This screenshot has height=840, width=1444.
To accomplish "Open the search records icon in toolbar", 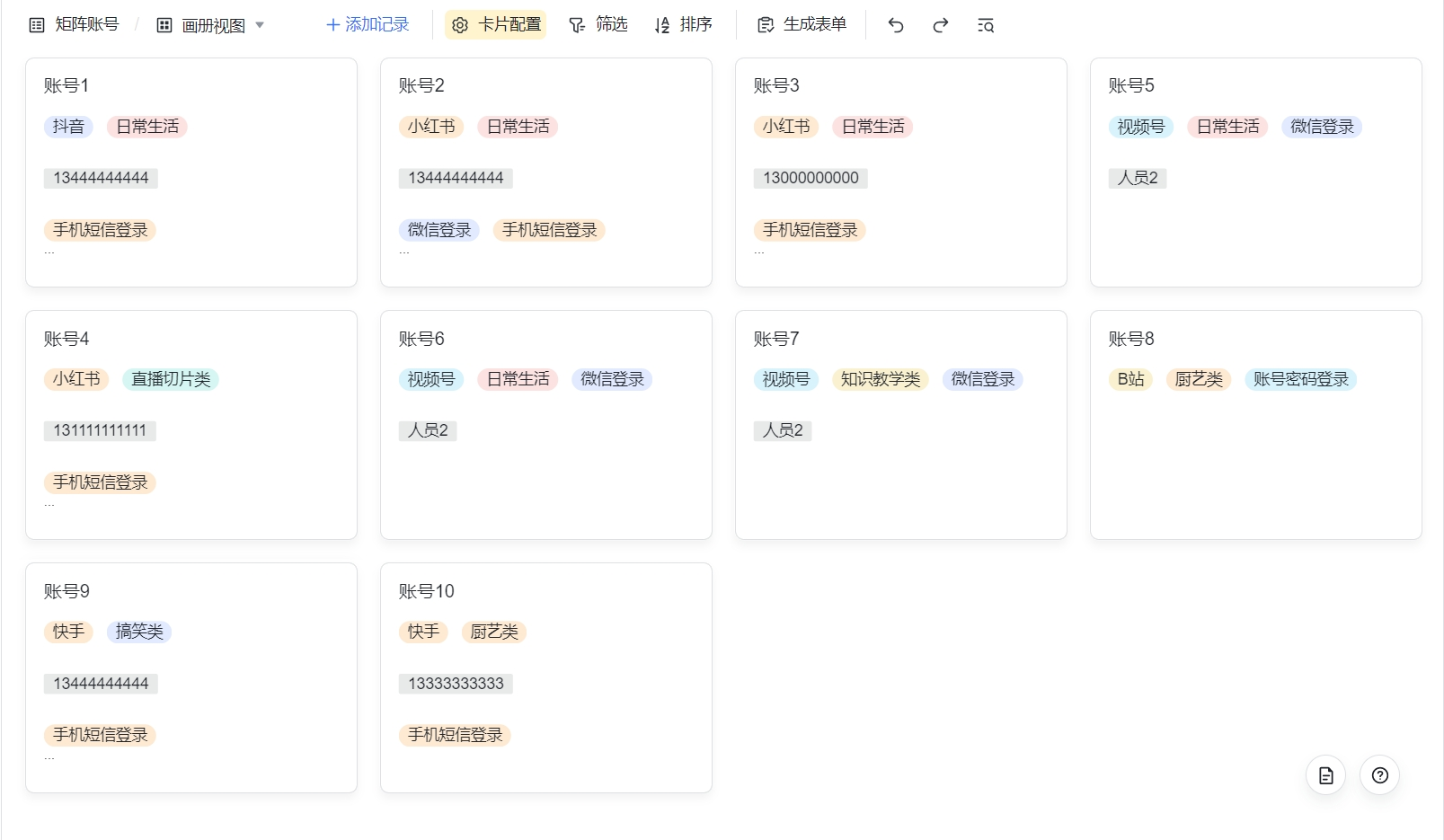I will (x=985, y=25).
